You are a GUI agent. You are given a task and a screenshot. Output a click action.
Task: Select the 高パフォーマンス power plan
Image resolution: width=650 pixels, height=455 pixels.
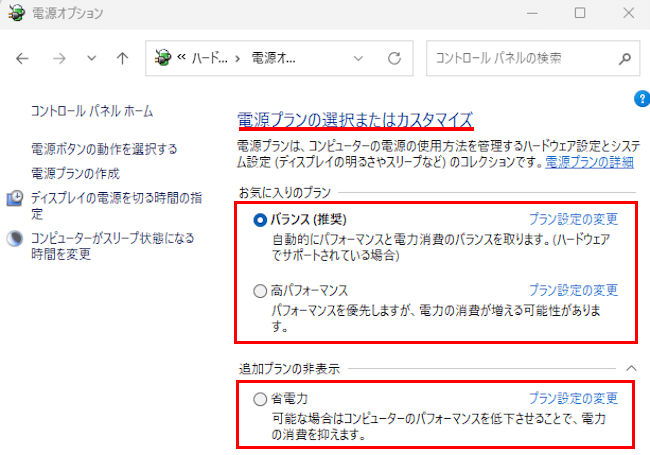coord(261,290)
